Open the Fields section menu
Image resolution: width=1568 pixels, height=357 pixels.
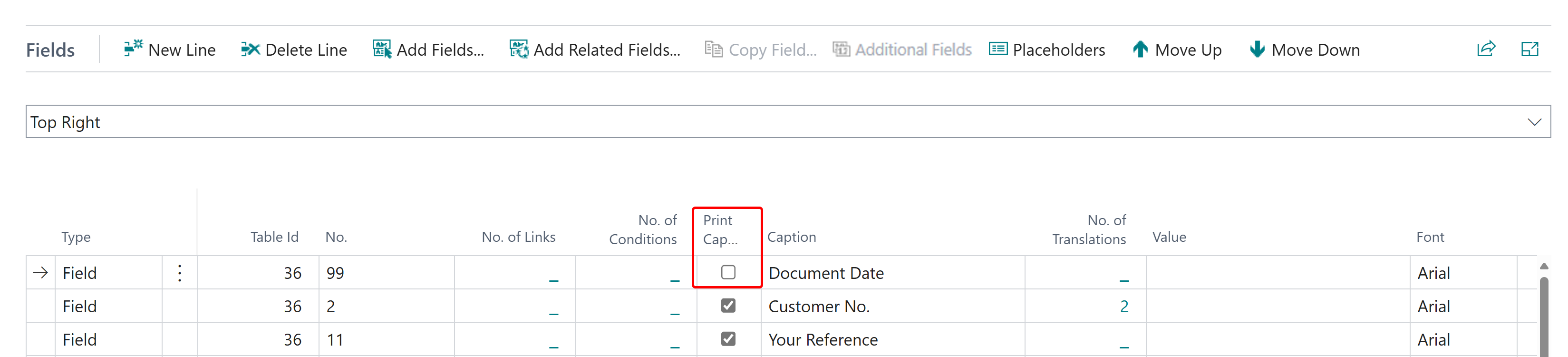(x=50, y=50)
